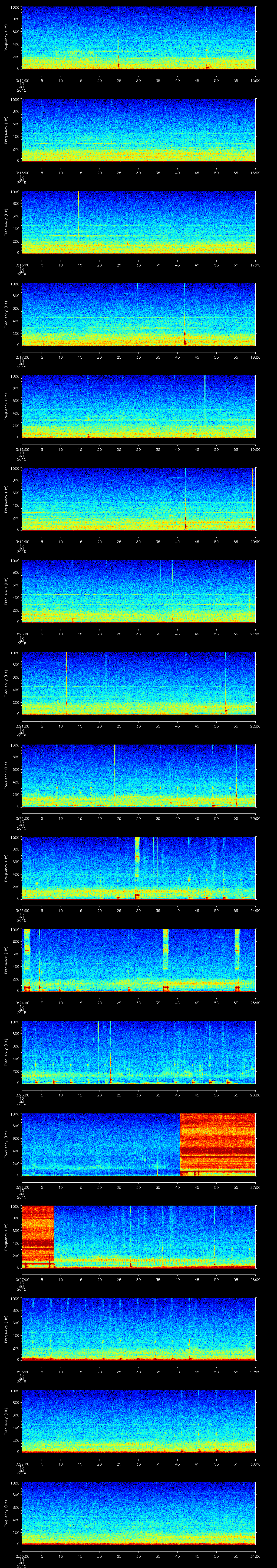277x1568 pixels.
Task: Select the burst near 37s in 0:24:00 spectrogram
Action: tap(166, 950)
